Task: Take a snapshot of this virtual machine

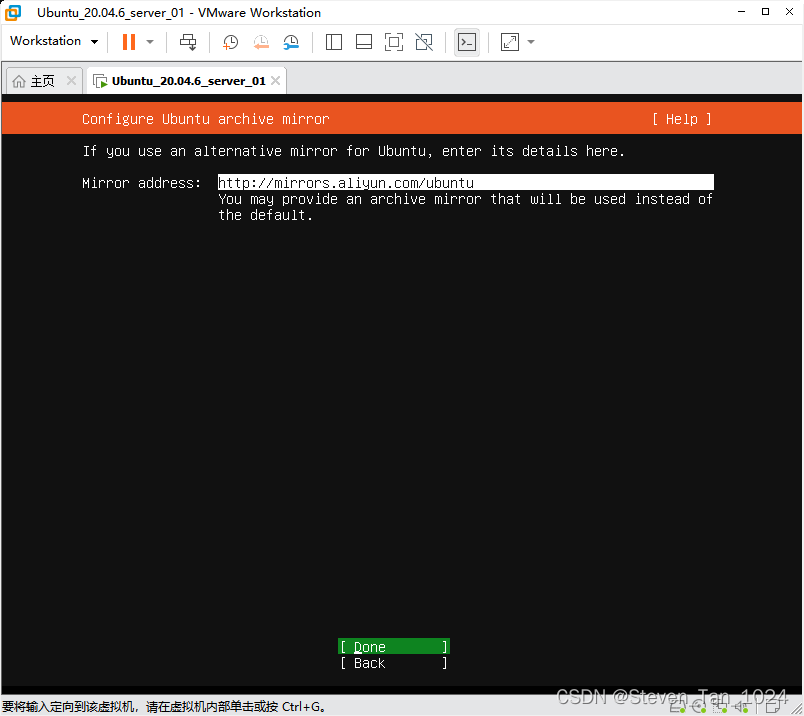Action: 230,42
